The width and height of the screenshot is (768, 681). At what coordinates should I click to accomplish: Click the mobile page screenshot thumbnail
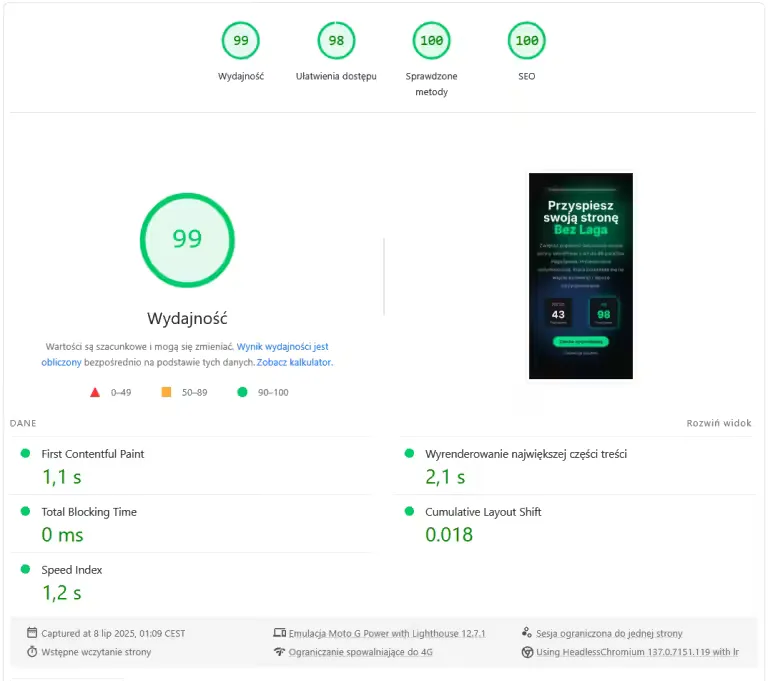tap(580, 276)
